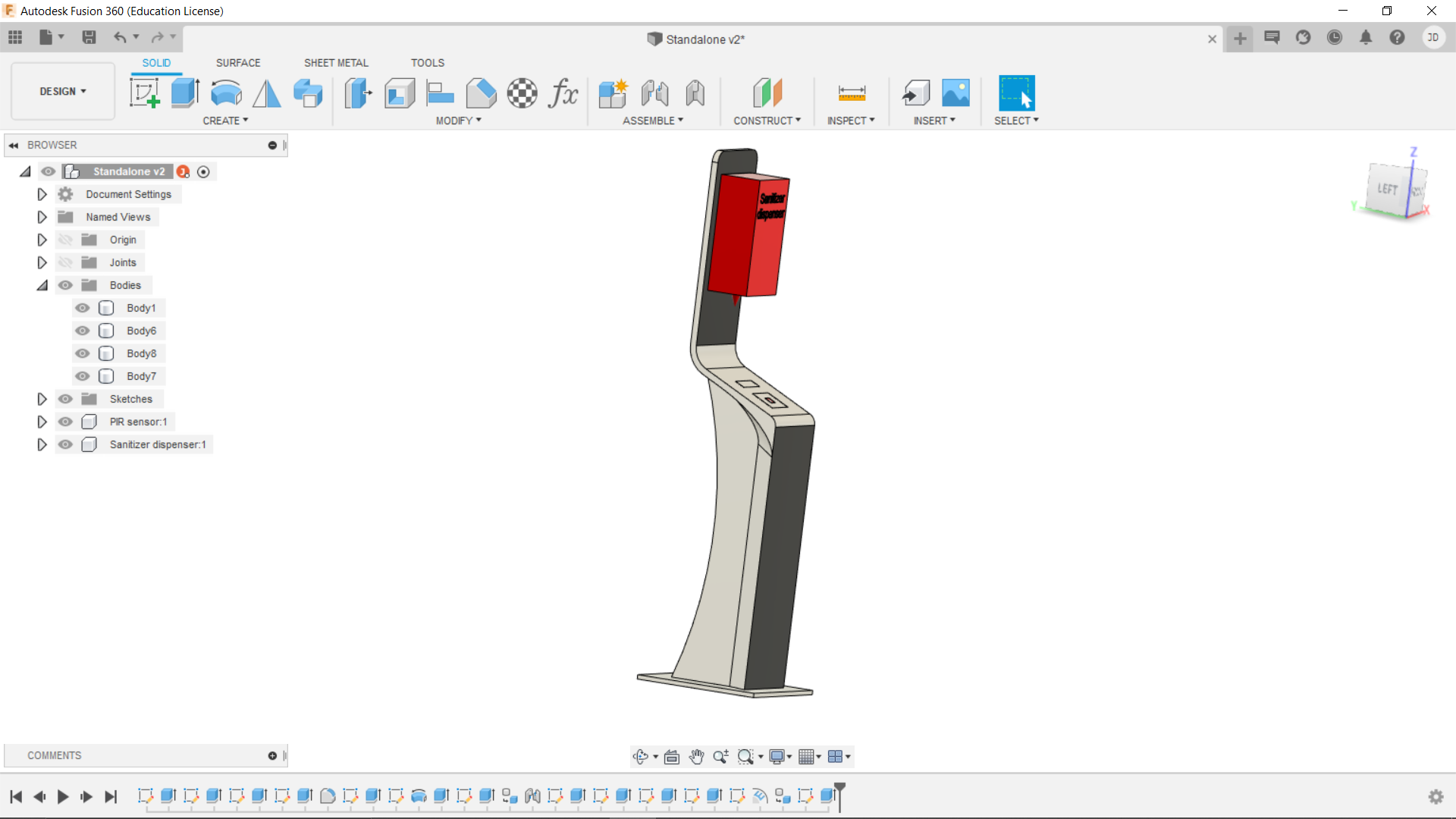
Task: Hide Body1 using its eye icon
Action: [x=83, y=308]
